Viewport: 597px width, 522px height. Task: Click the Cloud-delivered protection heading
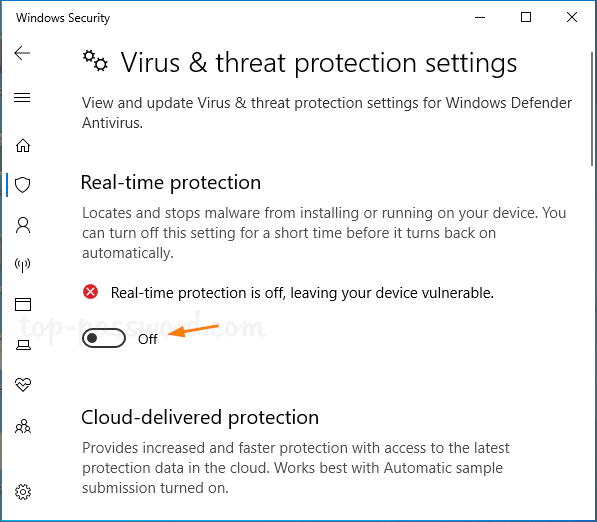[200, 417]
